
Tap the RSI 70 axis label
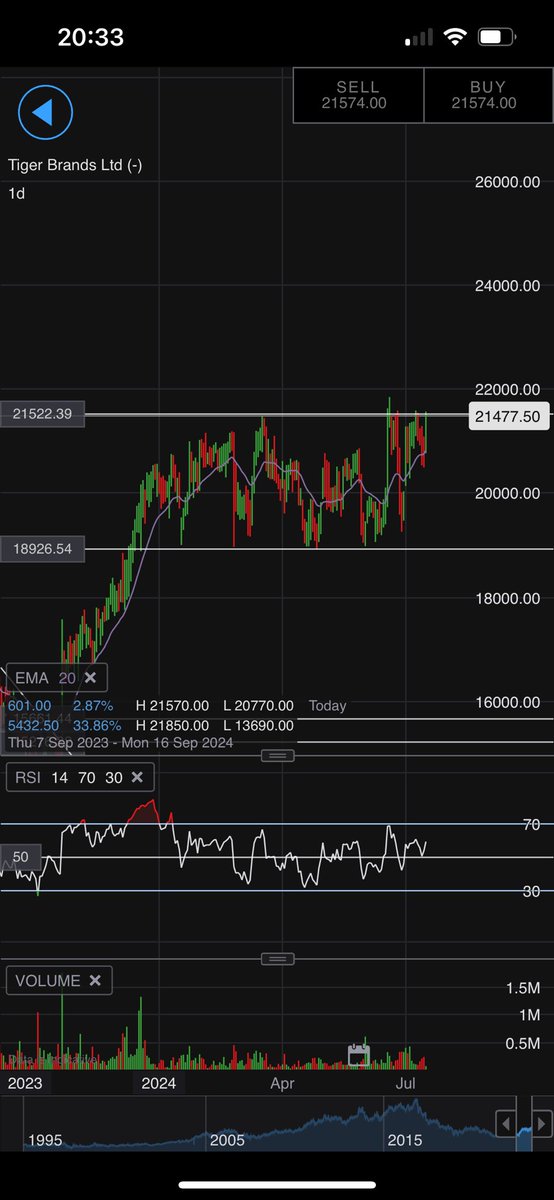click(x=531, y=824)
